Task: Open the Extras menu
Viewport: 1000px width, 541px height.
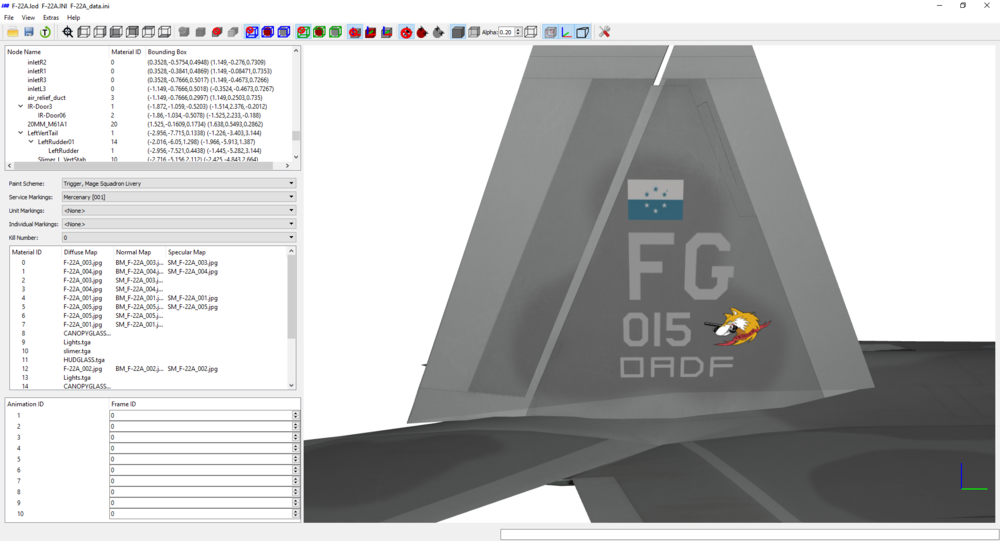Action: pyautogui.click(x=51, y=18)
